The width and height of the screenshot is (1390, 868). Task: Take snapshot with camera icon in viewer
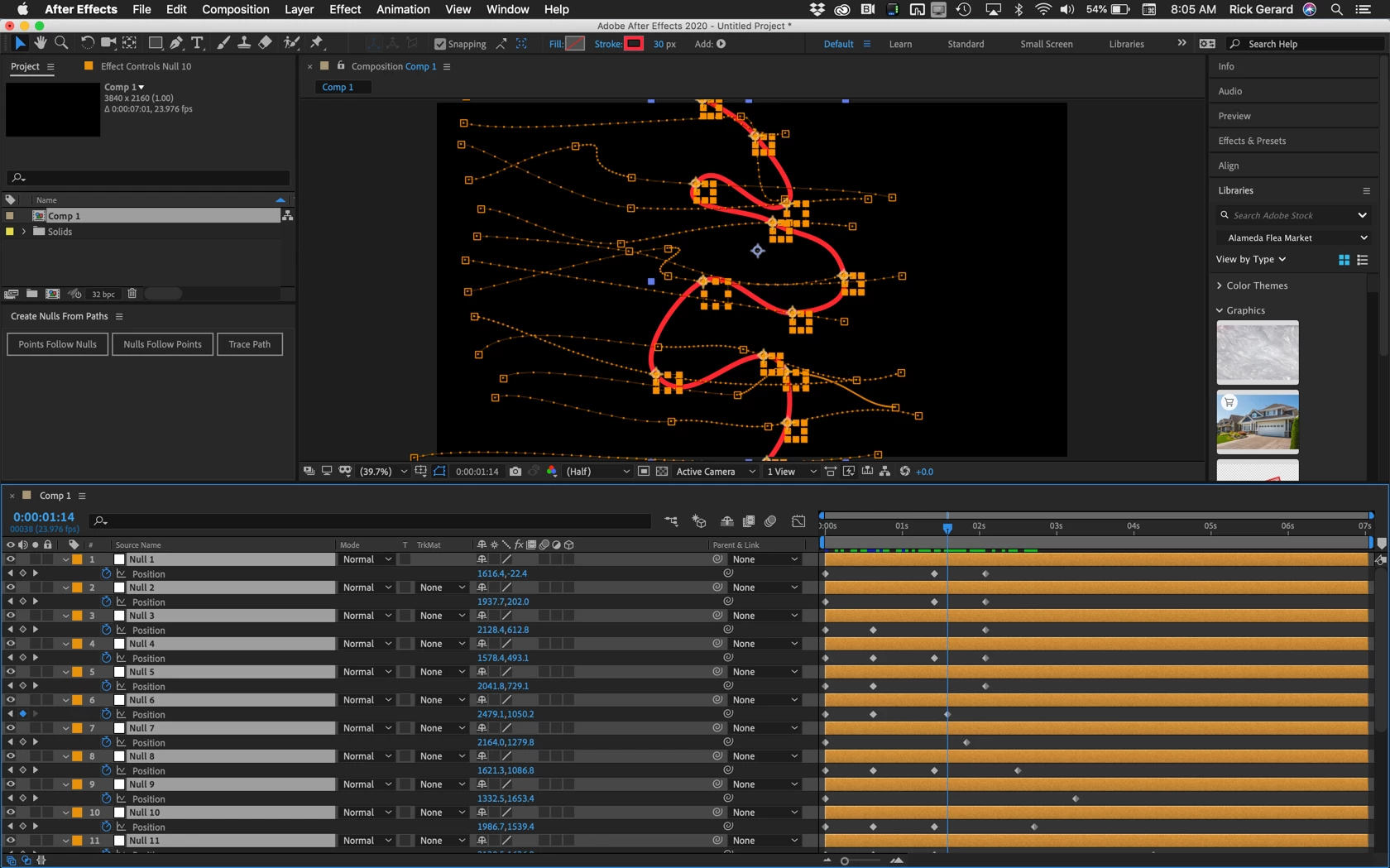tap(515, 472)
